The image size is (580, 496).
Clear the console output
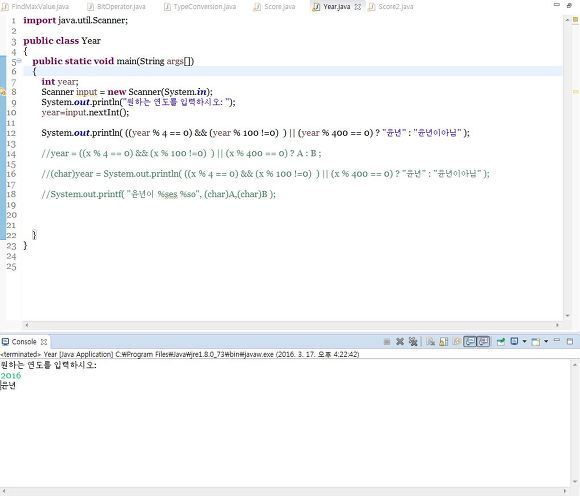click(x=431, y=342)
